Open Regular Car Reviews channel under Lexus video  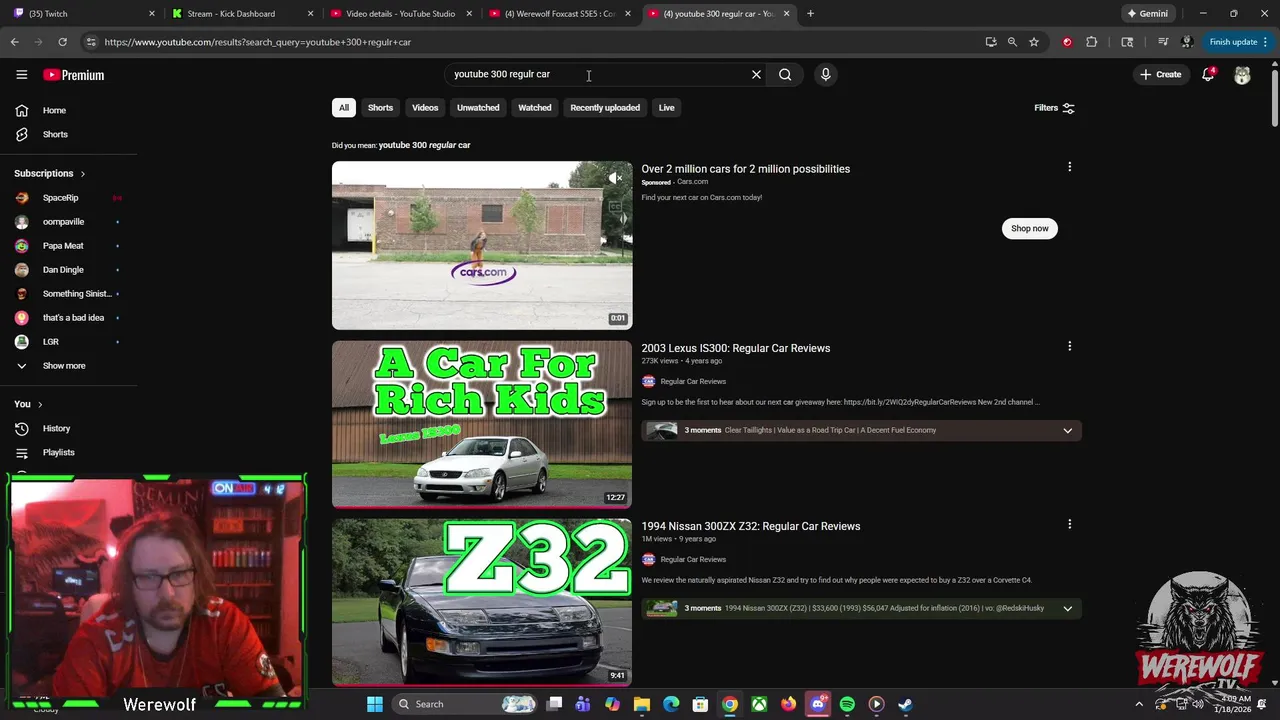(693, 381)
